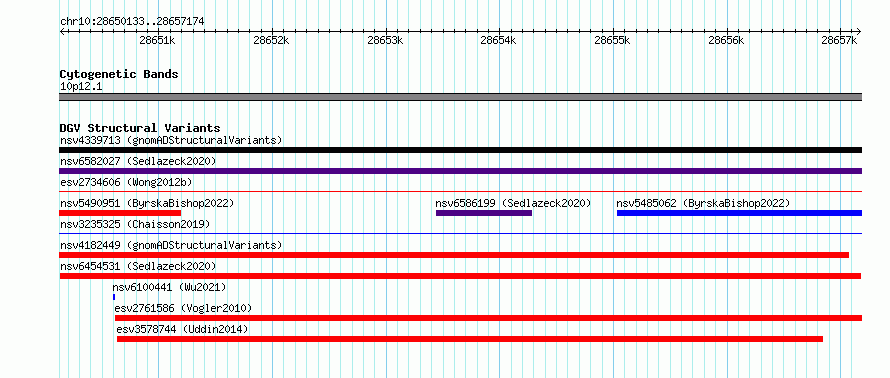Select the esv2734606 (Wong2012b) label

coord(126,182)
